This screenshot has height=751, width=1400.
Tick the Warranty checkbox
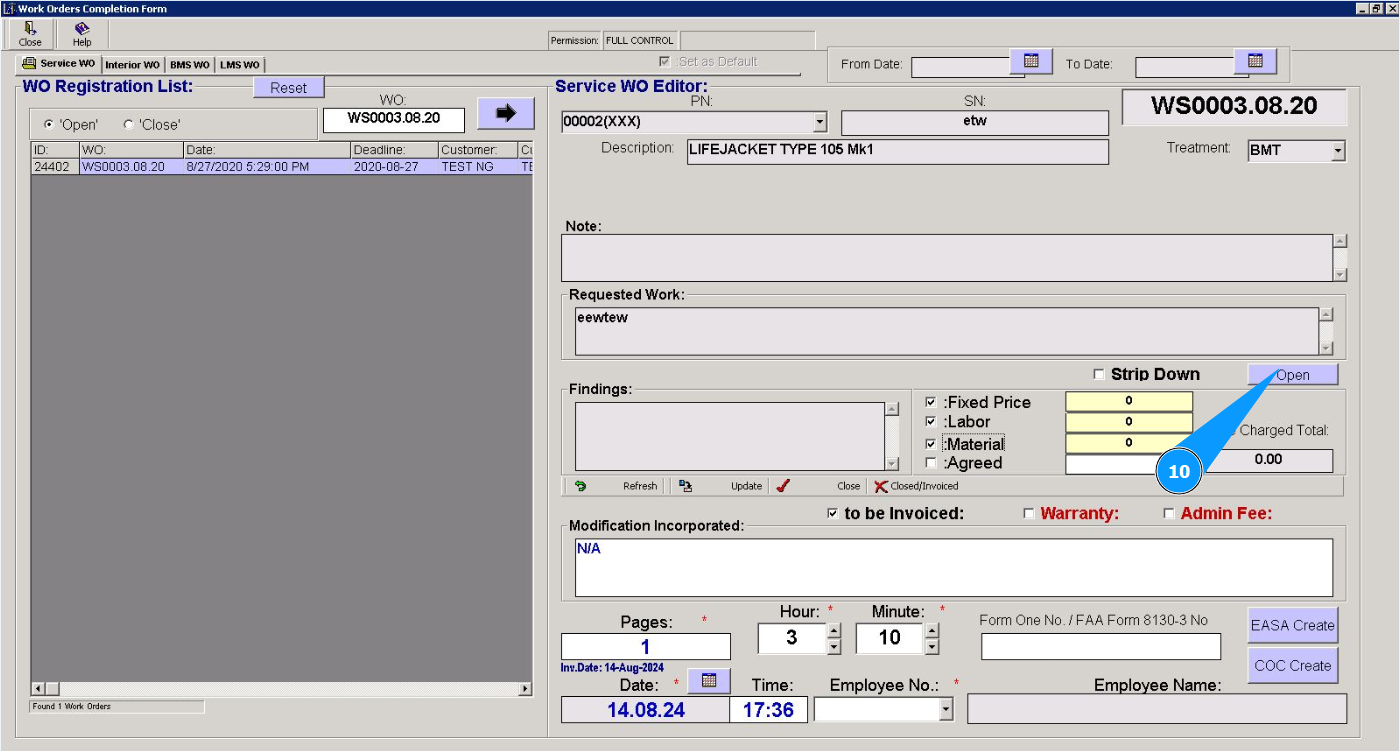[x=1029, y=514]
